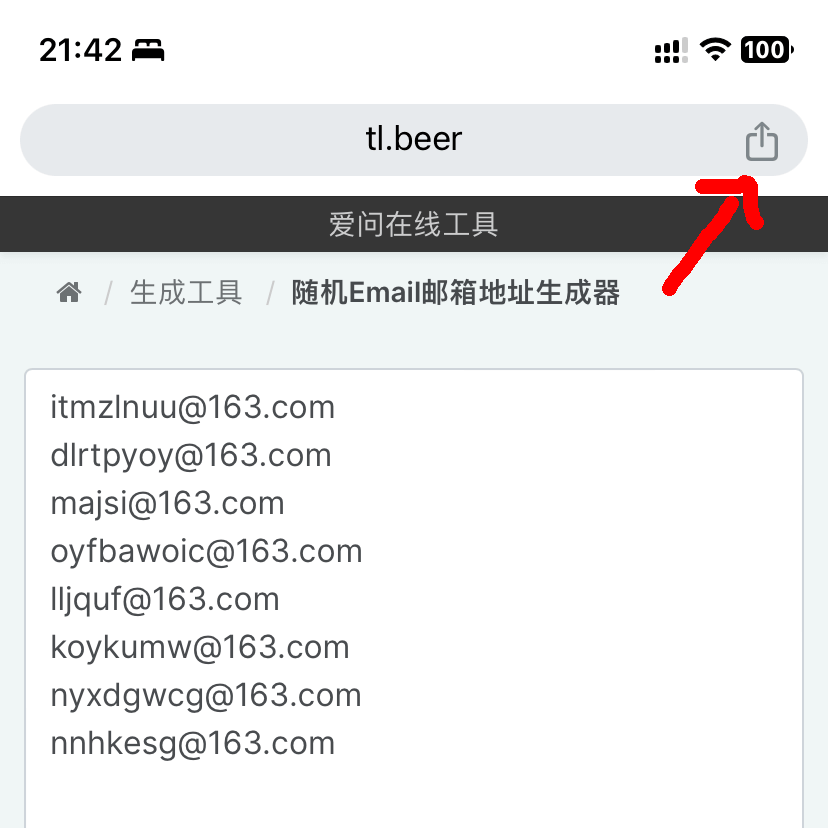Viewport: 828px width, 828px height.
Task: Tap the Wi-Fi status icon
Action: (715, 50)
